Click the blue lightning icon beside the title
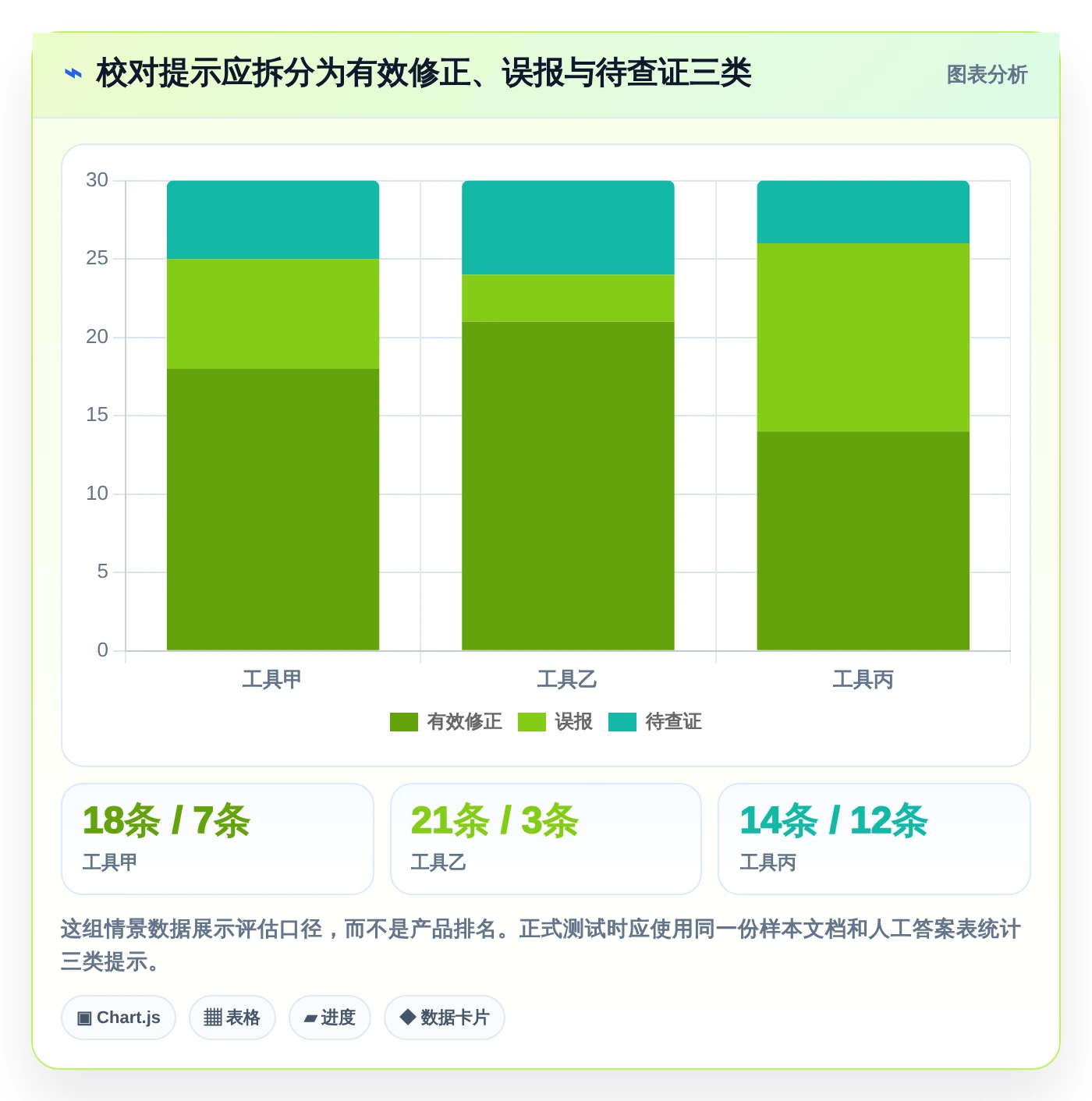 tap(73, 74)
